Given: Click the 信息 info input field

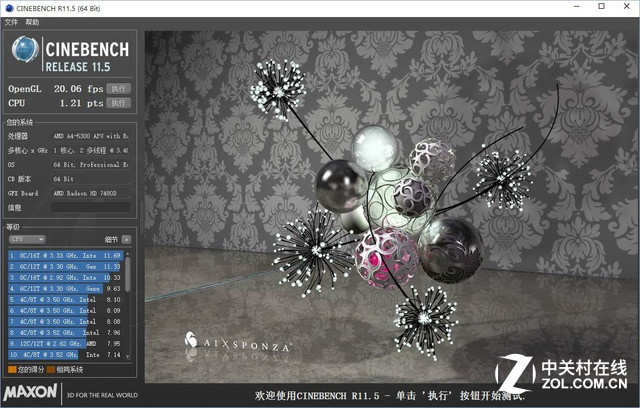Looking at the screenshot, I should (90, 208).
